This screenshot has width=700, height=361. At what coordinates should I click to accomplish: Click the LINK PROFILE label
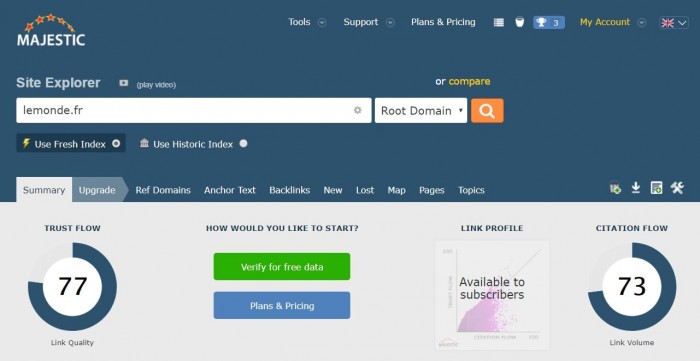tap(492, 228)
